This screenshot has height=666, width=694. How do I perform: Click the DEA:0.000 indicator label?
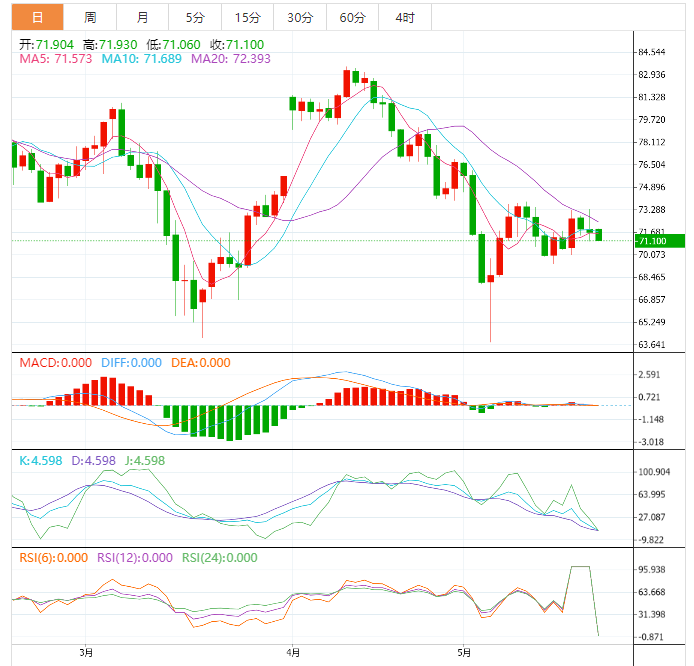tap(201, 363)
